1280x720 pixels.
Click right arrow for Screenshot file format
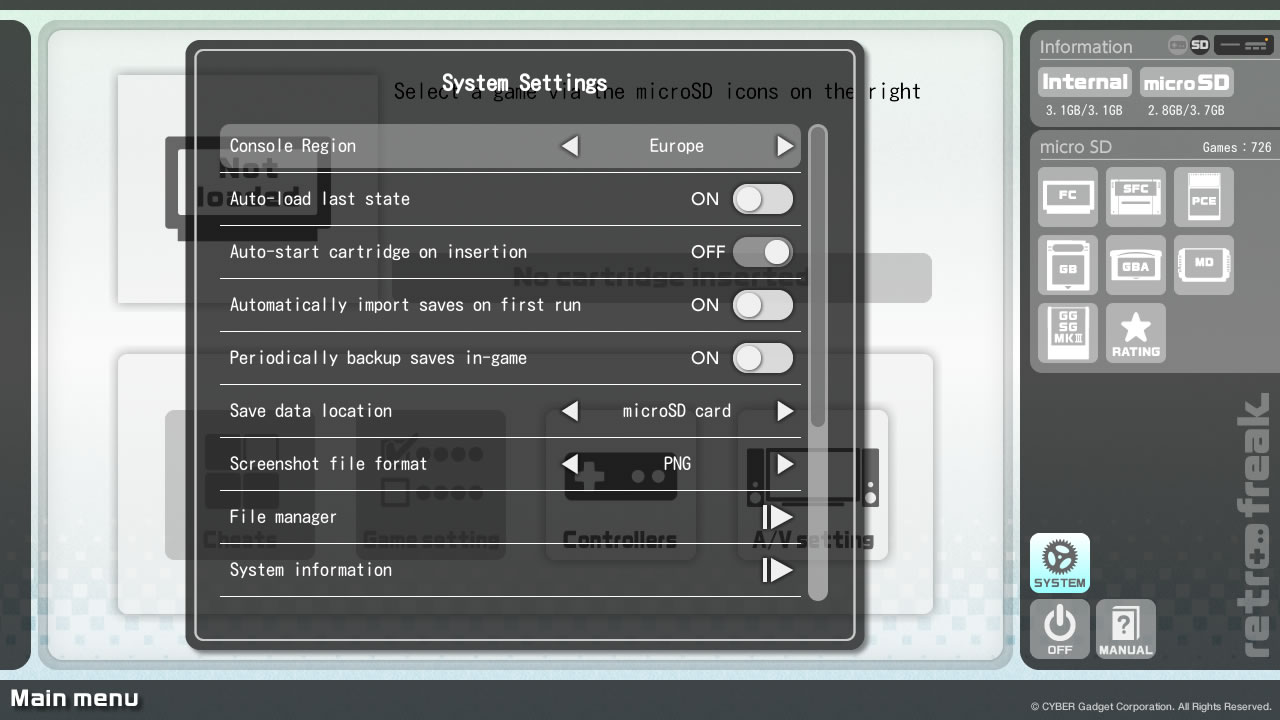[785, 464]
